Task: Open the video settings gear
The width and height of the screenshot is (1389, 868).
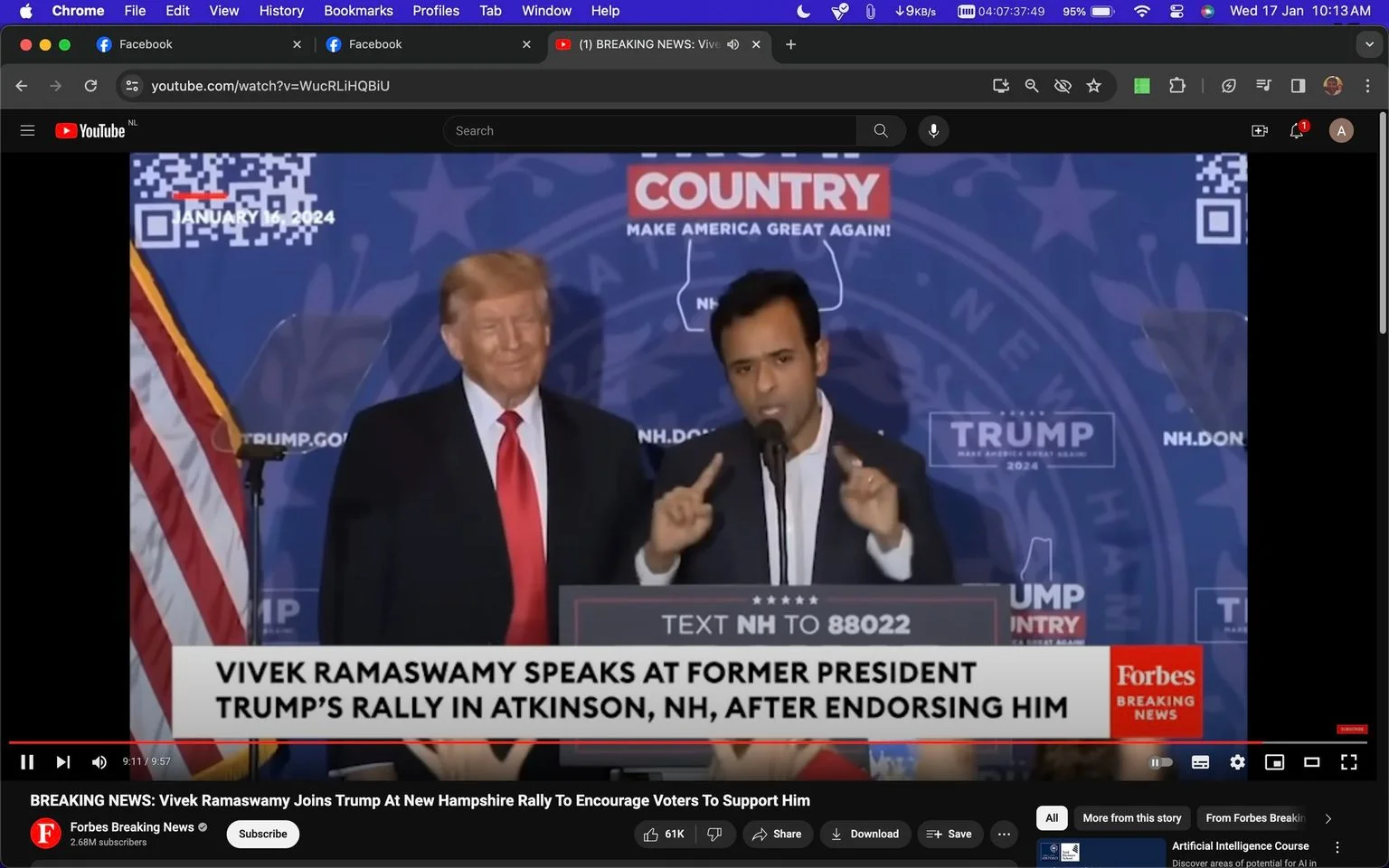Action: point(1237,762)
